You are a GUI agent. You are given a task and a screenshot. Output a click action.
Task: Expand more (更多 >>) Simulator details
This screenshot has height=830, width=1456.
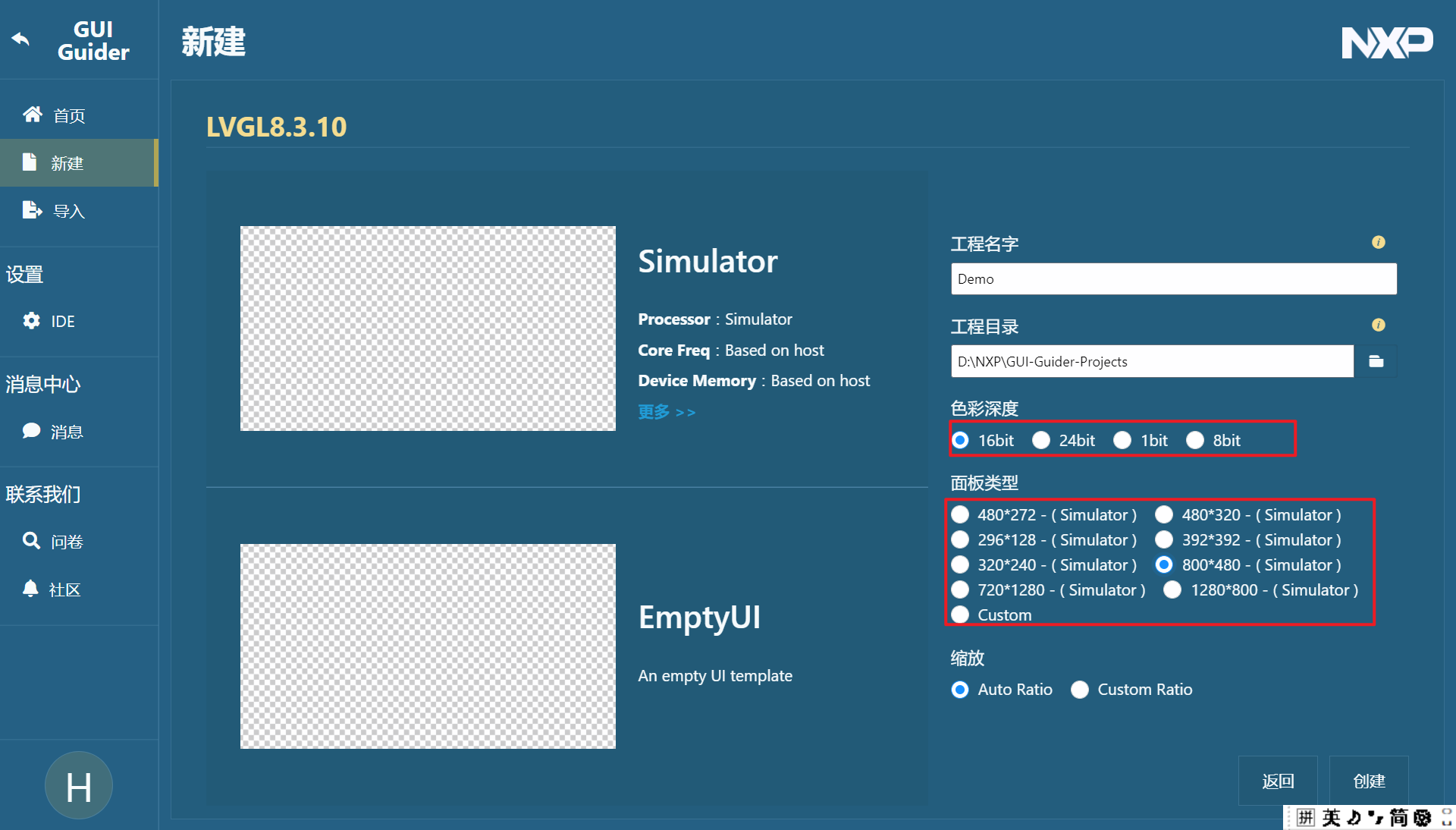coord(667,412)
